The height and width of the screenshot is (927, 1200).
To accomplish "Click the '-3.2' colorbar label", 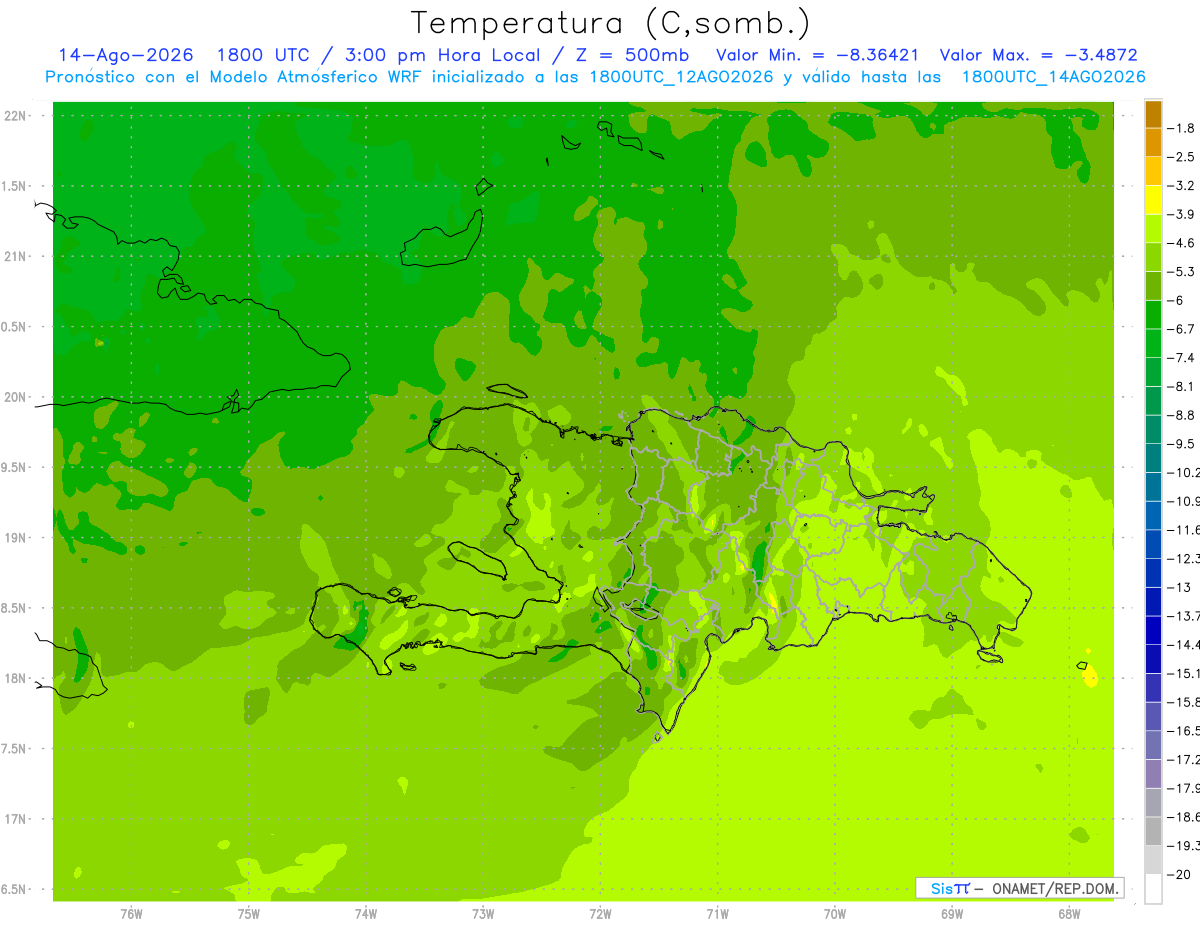I will pyautogui.click(x=1182, y=185).
